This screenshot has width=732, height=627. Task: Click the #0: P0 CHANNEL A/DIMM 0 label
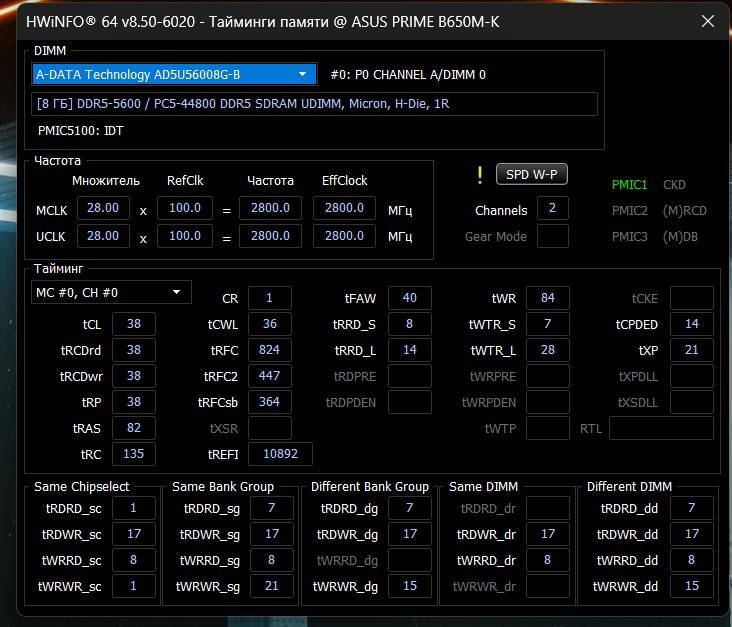coord(408,75)
